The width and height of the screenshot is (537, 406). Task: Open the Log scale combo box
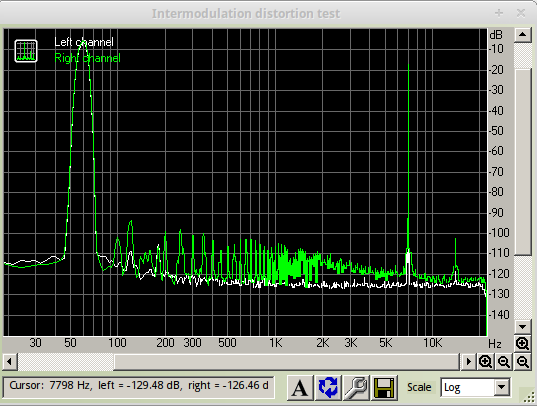(475, 387)
